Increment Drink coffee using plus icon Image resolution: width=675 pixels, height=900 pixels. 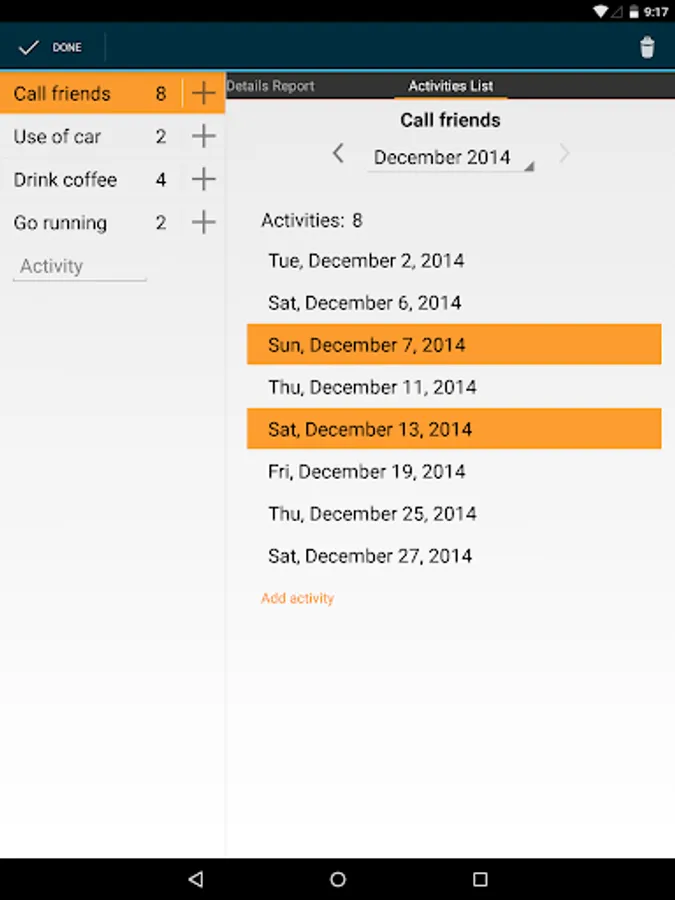(203, 180)
